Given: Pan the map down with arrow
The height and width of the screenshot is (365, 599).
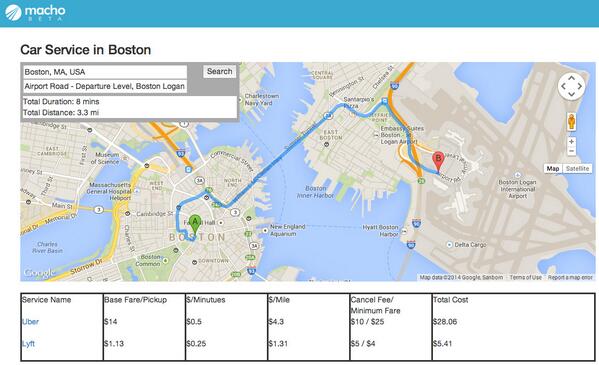Looking at the screenshot, I should click(571, 94).
